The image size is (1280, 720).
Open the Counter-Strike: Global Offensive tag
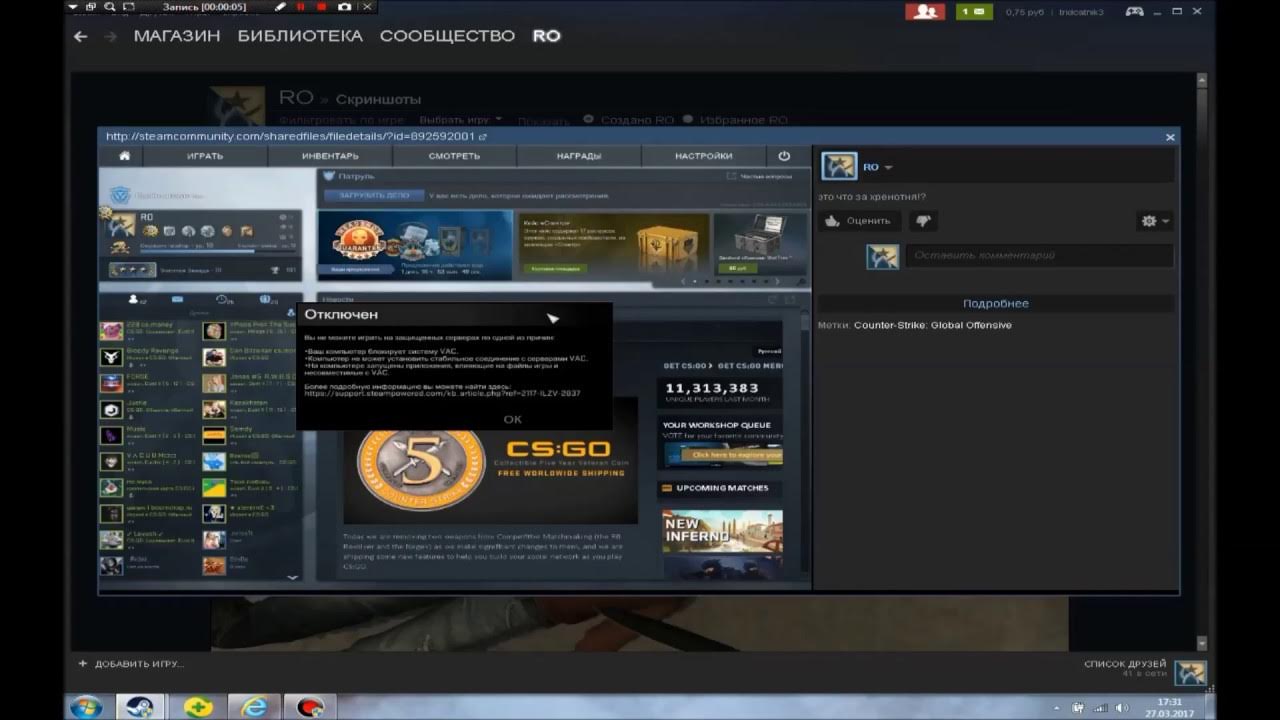(x=932, y=325)
